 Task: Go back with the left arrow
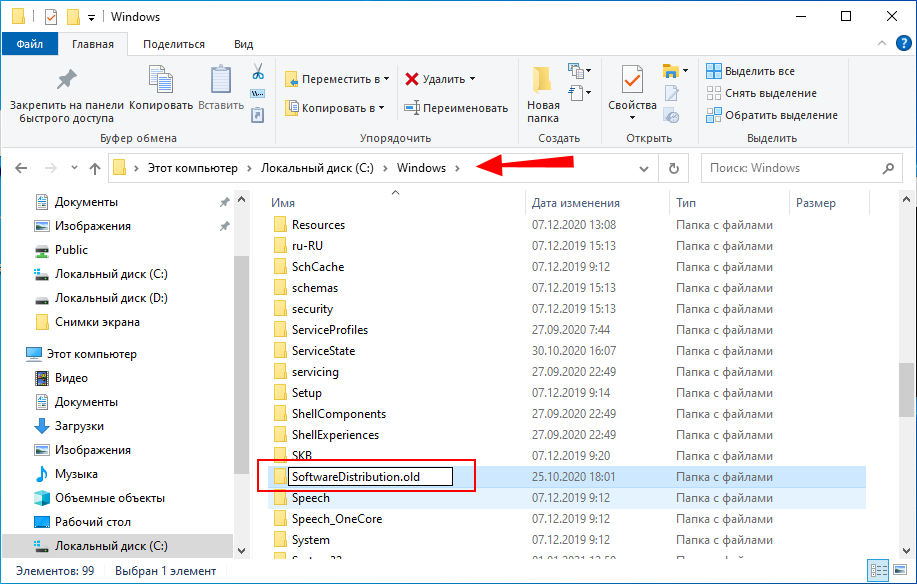[21, 168]
